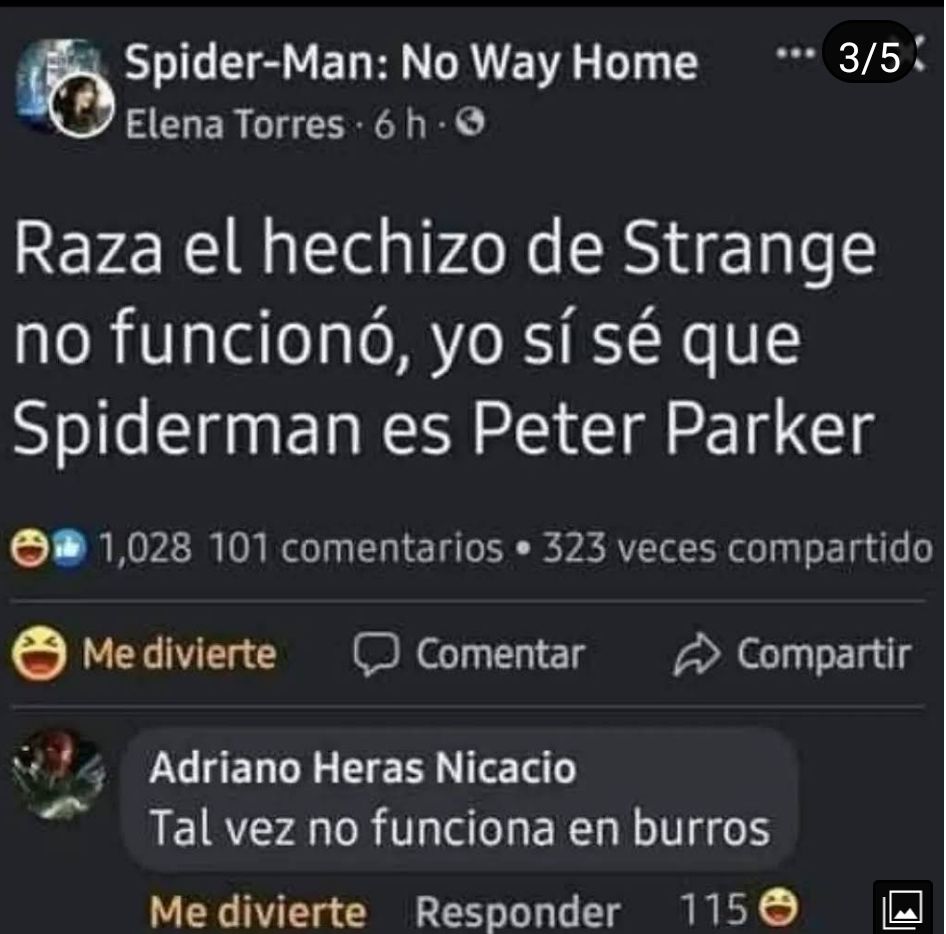Screen dimensions: 946x934
Task: Open the image gallery icon at bottom corner
Action: pos(902,909)
